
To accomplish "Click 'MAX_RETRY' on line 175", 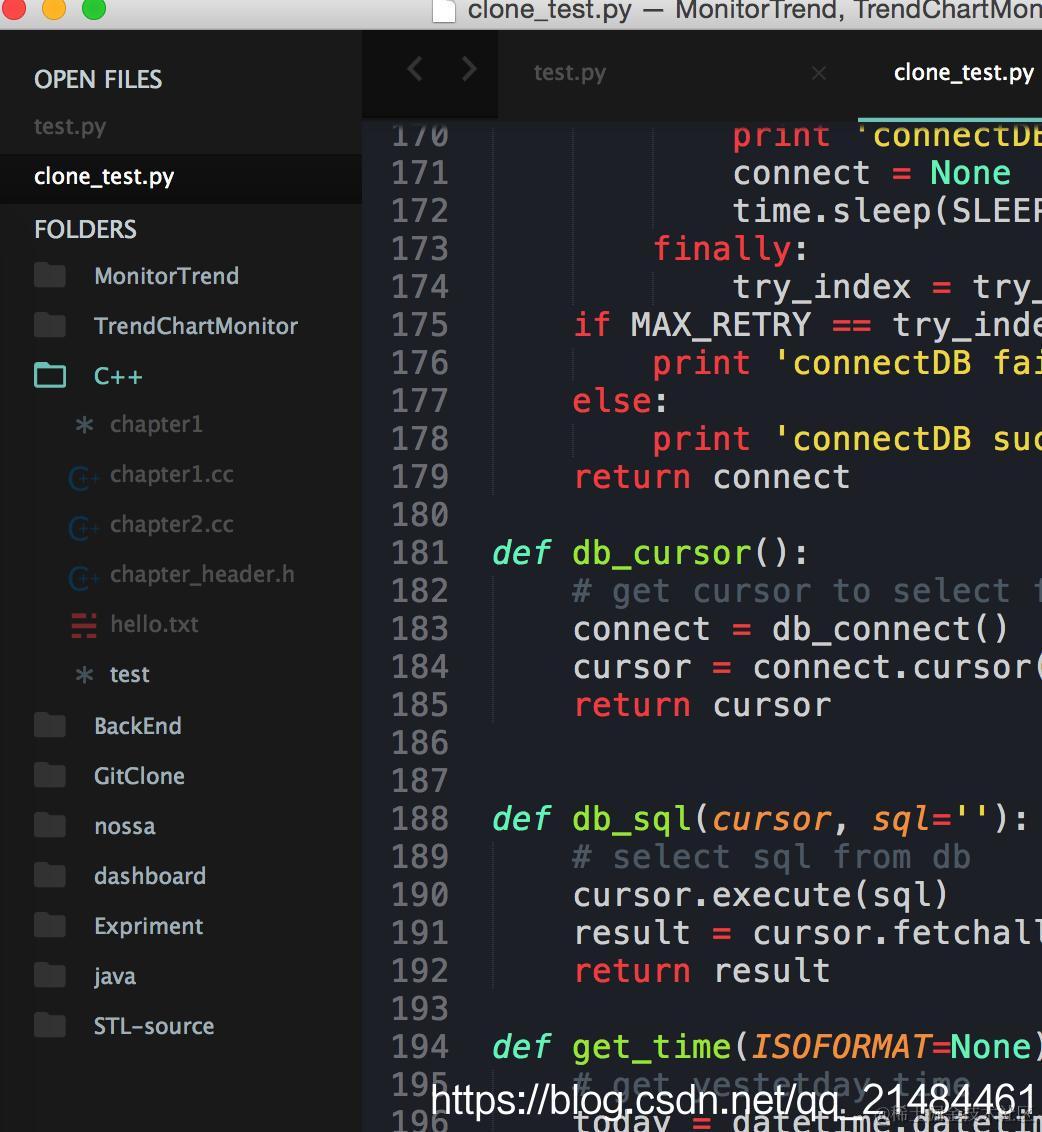I will point(721,325).
